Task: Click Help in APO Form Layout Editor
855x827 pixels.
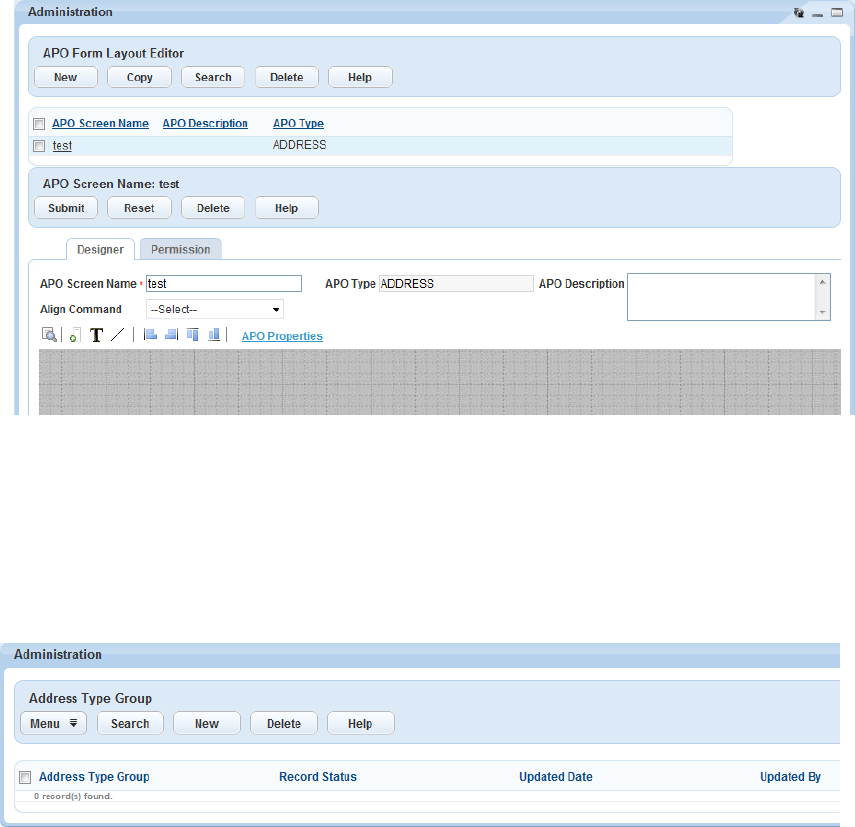Action: point(360,77)
